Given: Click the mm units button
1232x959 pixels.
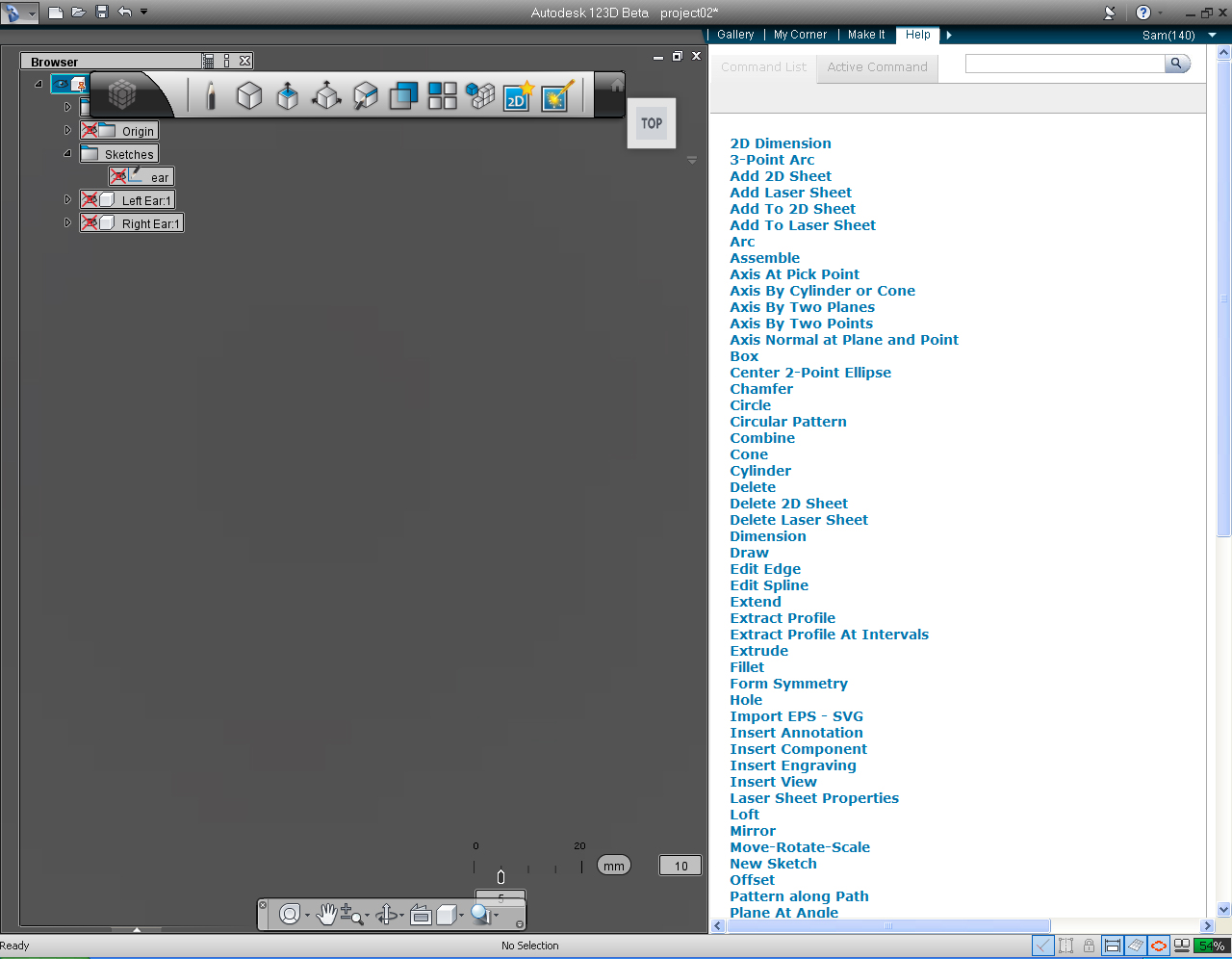Looking at the screenshot, I should [614, 866].
